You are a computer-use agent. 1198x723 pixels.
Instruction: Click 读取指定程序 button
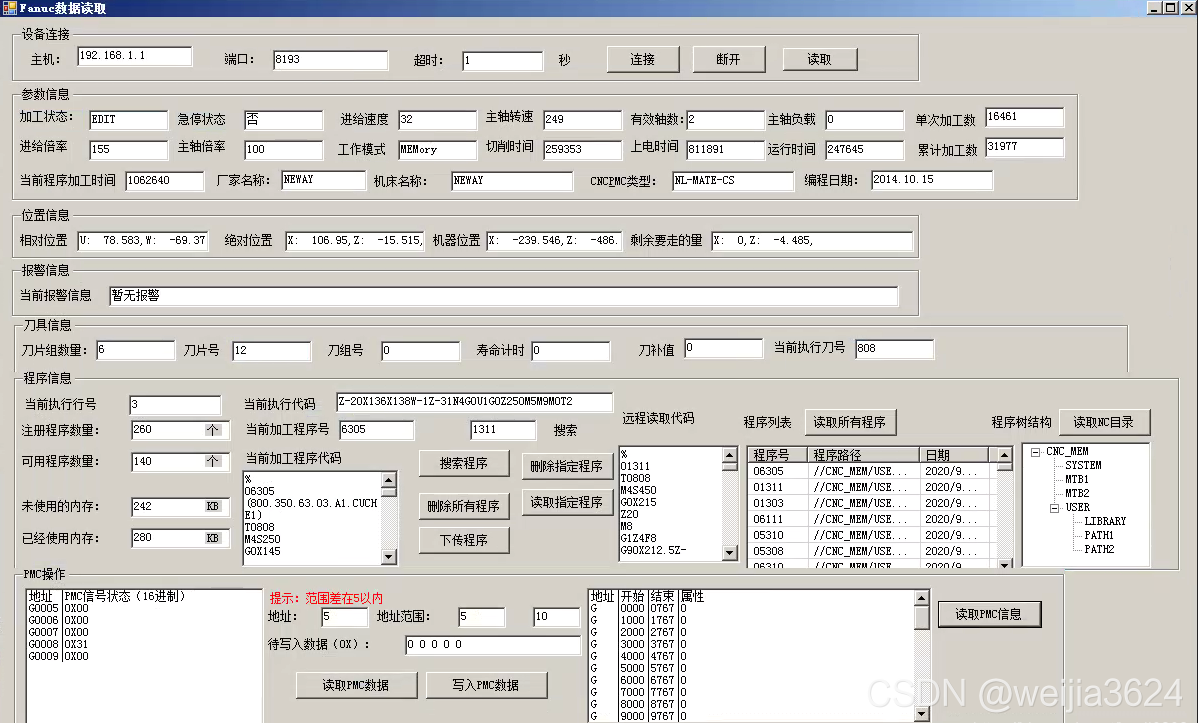566,502
